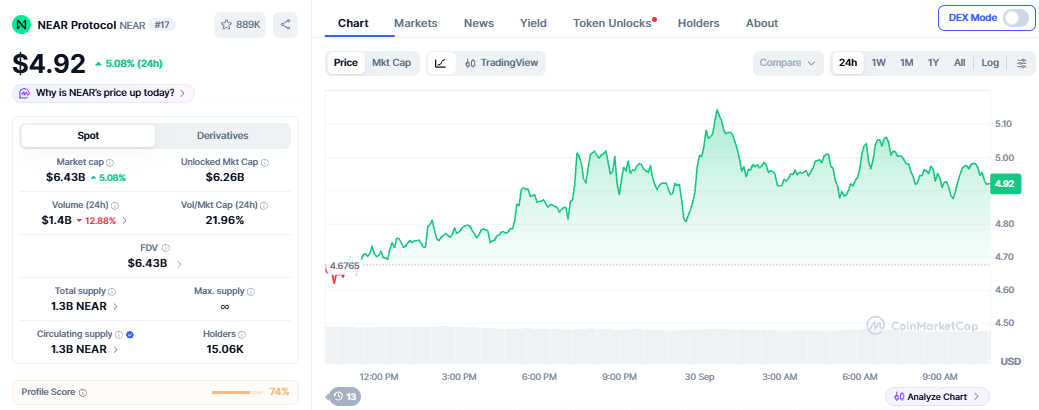Viewport: 1039px width, 410px height.
Task: Click Max. supply info icon
Action: click(251, 291)
